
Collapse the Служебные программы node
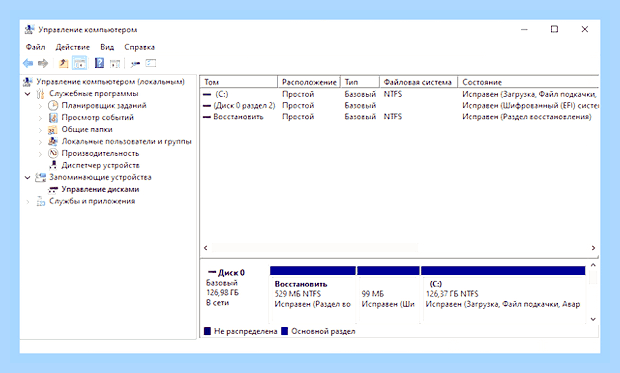[x=27, y=94]
